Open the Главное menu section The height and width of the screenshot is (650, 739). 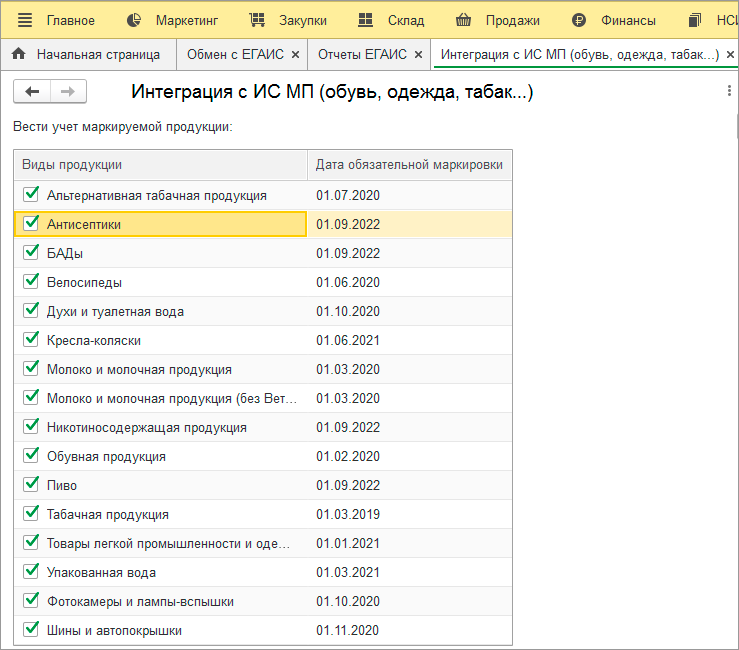point(70,20)
